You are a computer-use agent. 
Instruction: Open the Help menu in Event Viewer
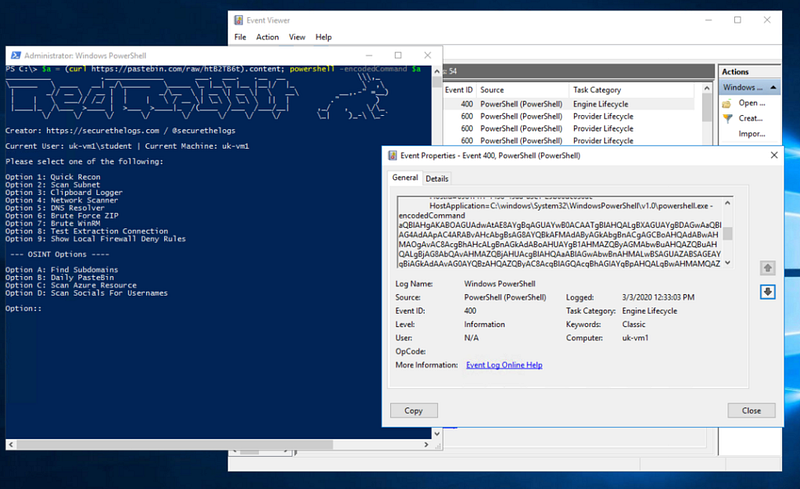pyautogui.click(x=323, y=37)
